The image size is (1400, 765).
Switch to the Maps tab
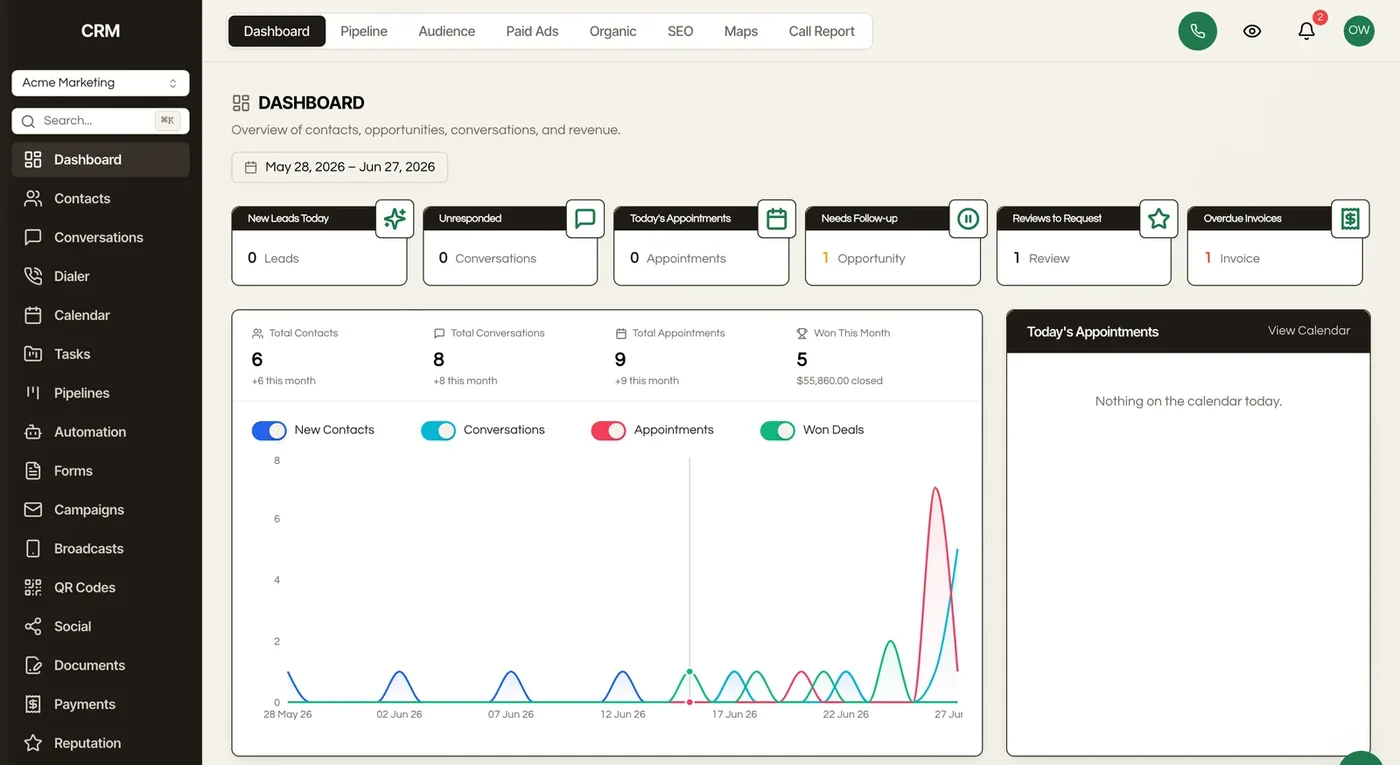click(x=740, y=31)
